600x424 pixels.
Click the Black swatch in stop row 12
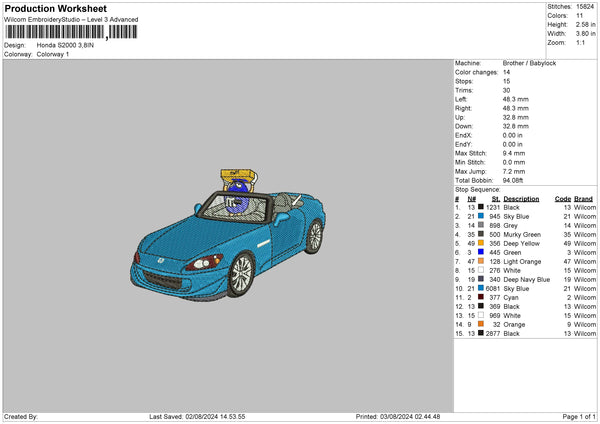481,306
